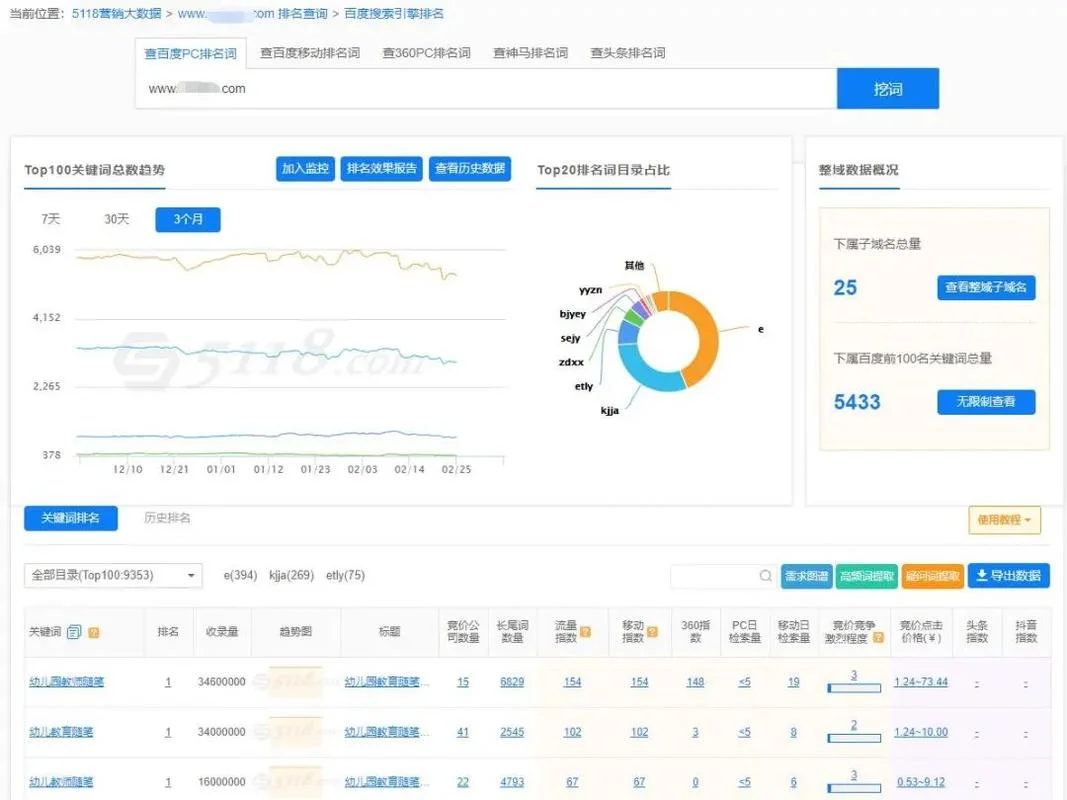Click bid price 1.24~10.00
Image resolution: width=1067 pixels, height=800 pixels.
click(921, 732)
